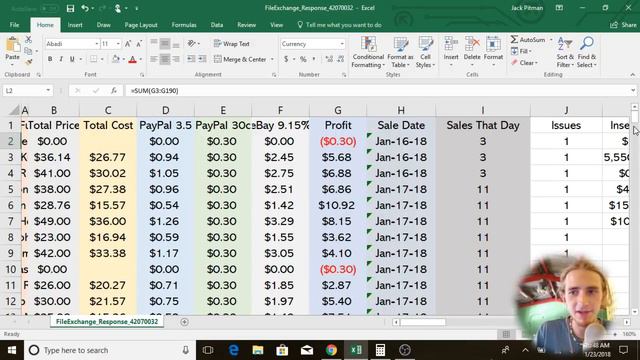
Task: Click Merge & Center button
Action: (240, 60)
